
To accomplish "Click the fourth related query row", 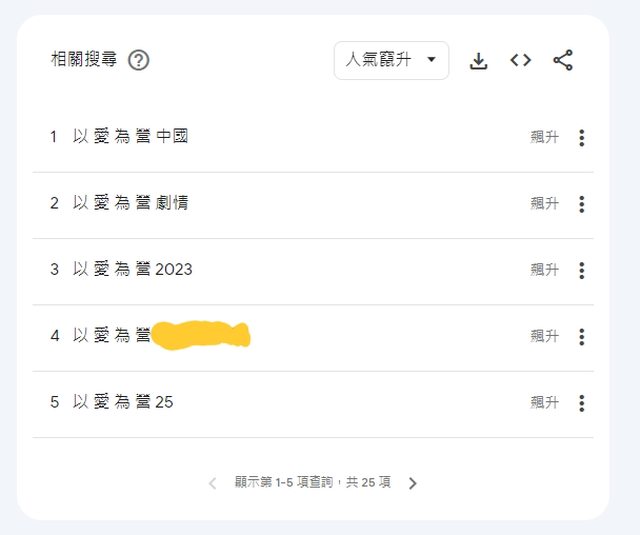I will pyautogui.click(x=150, y=336).
